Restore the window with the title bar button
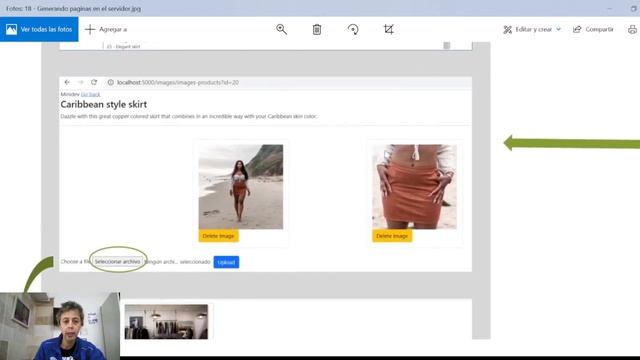 coord(633,8)
